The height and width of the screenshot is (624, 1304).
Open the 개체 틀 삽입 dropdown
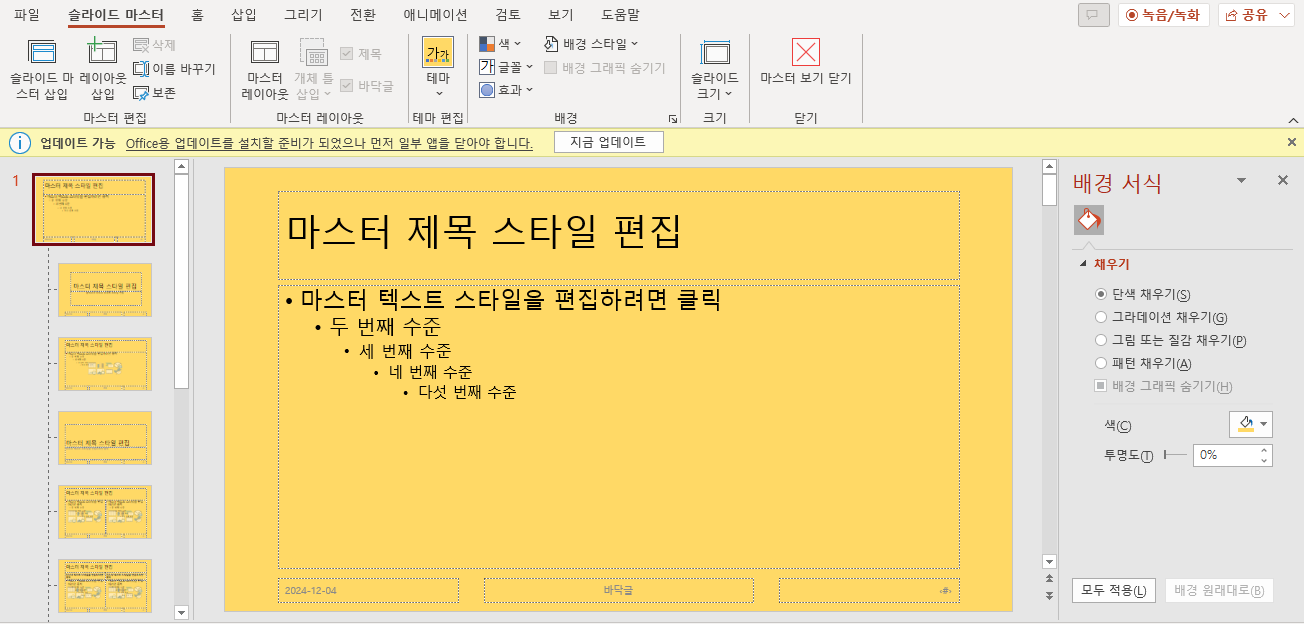(313, 70)
